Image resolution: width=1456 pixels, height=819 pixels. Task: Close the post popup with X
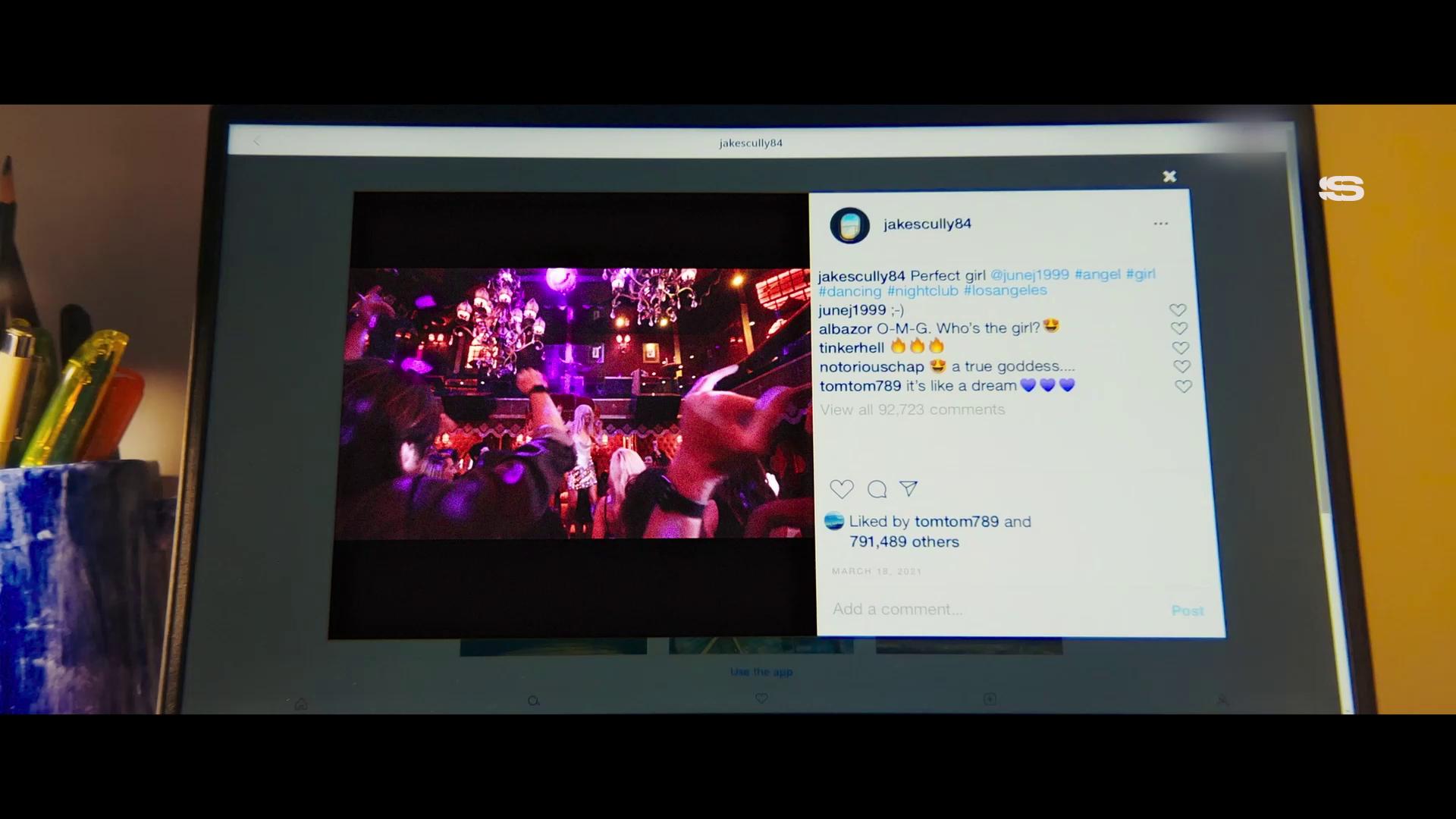pyautogui.click(x=1169, y=177)
